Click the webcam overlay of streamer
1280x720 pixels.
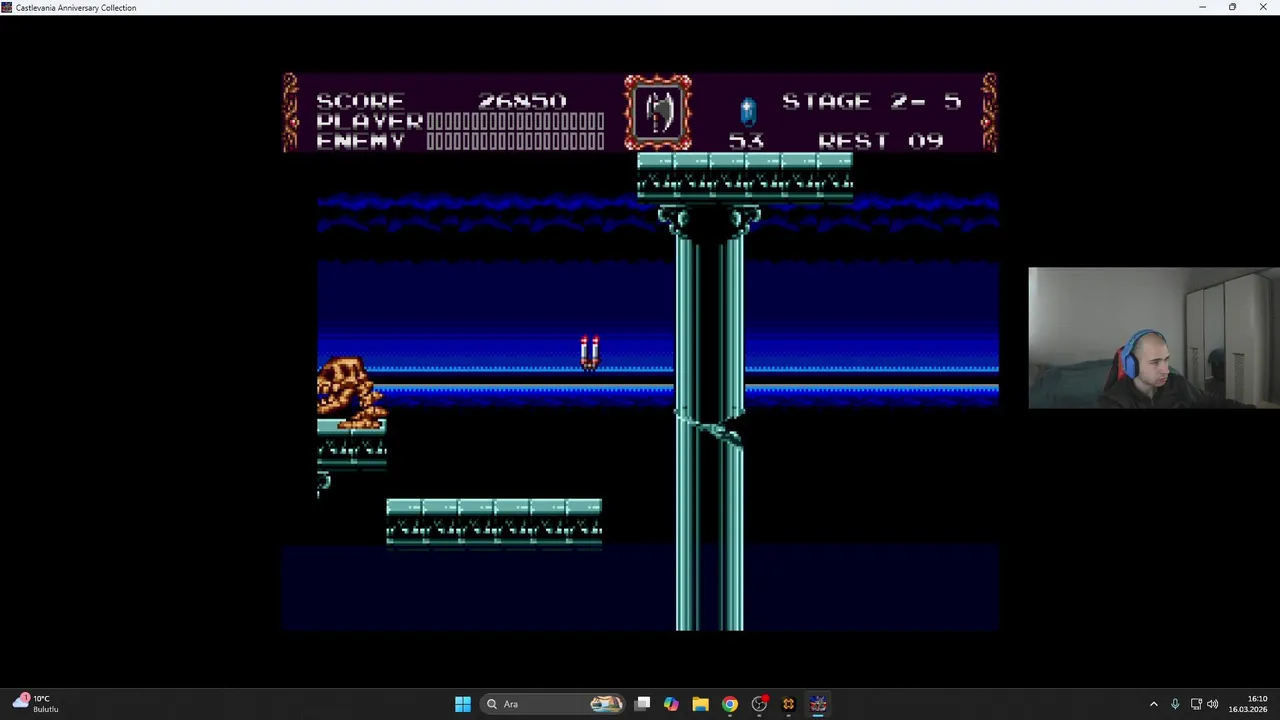[x=1153, y=338]
